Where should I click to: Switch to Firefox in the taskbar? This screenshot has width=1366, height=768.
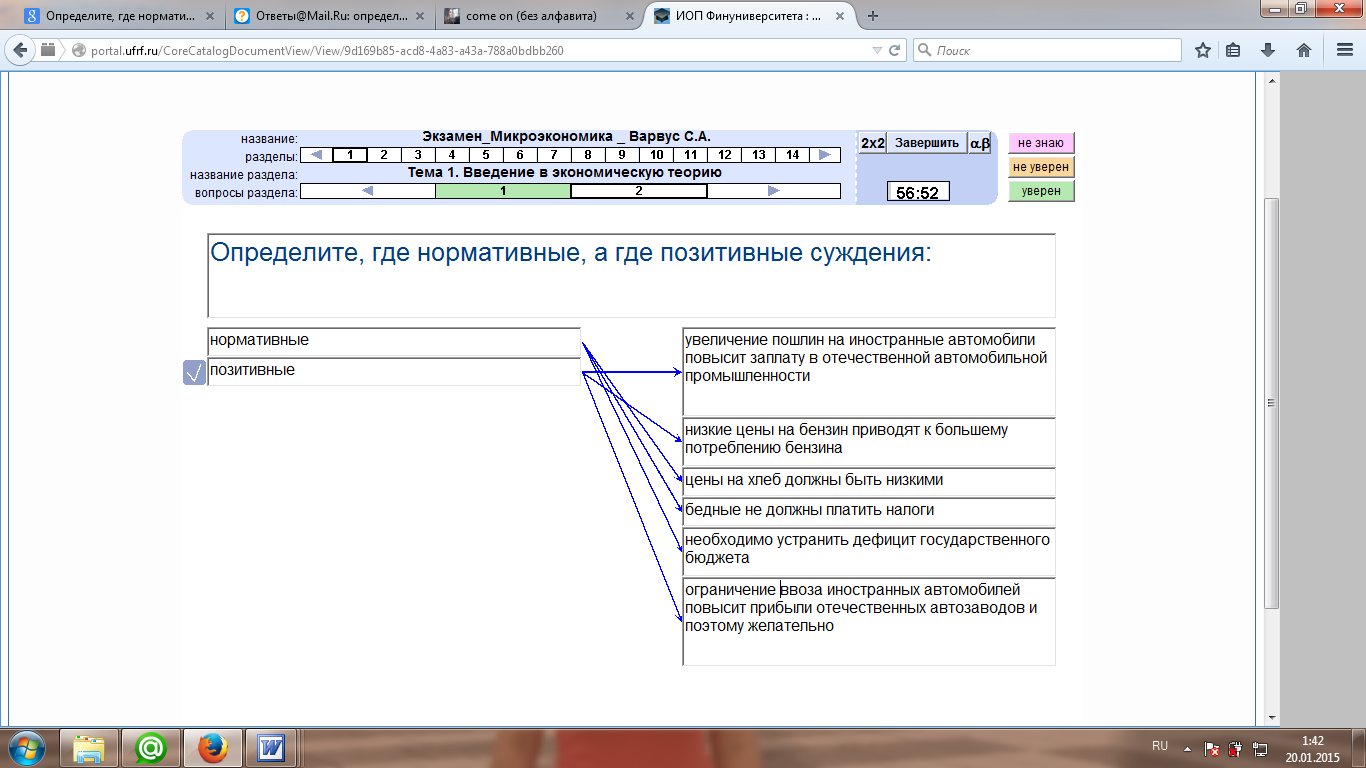(211, 748)
